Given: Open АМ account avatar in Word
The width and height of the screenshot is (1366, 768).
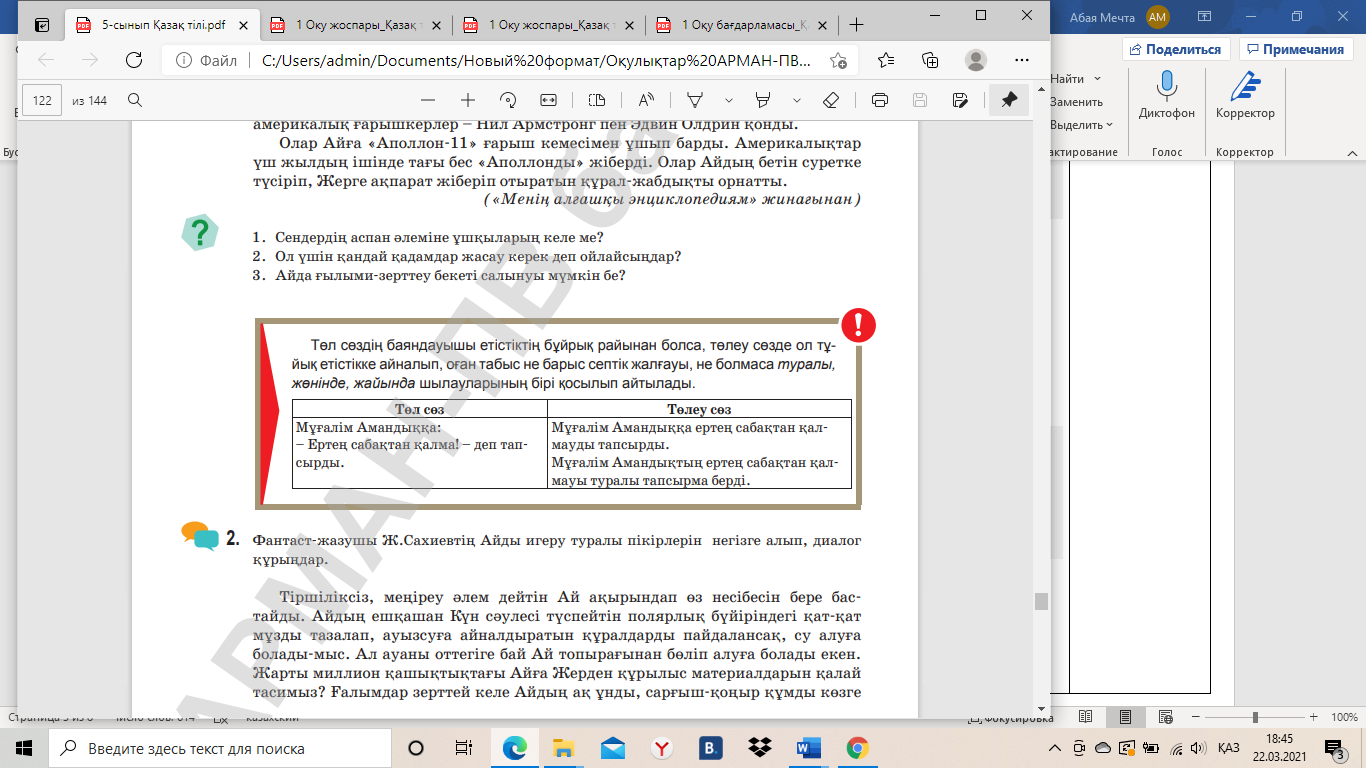Looking at the screenshot, I should click(x=1158, y=16).
